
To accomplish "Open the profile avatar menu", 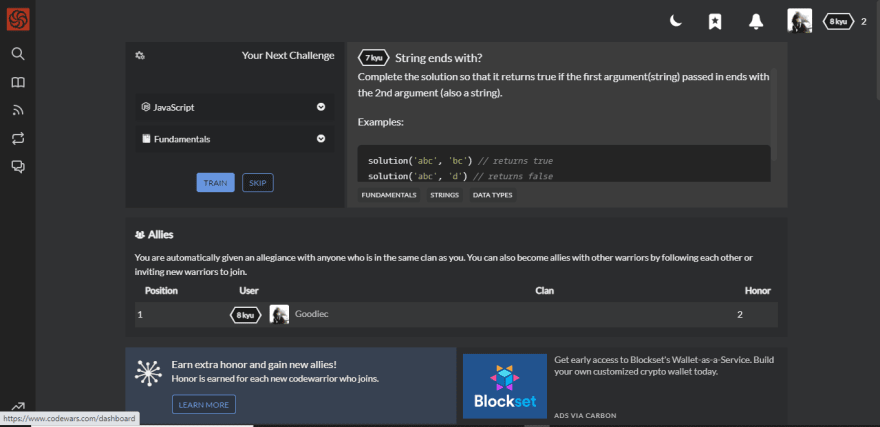I will (x=799, y=21).
